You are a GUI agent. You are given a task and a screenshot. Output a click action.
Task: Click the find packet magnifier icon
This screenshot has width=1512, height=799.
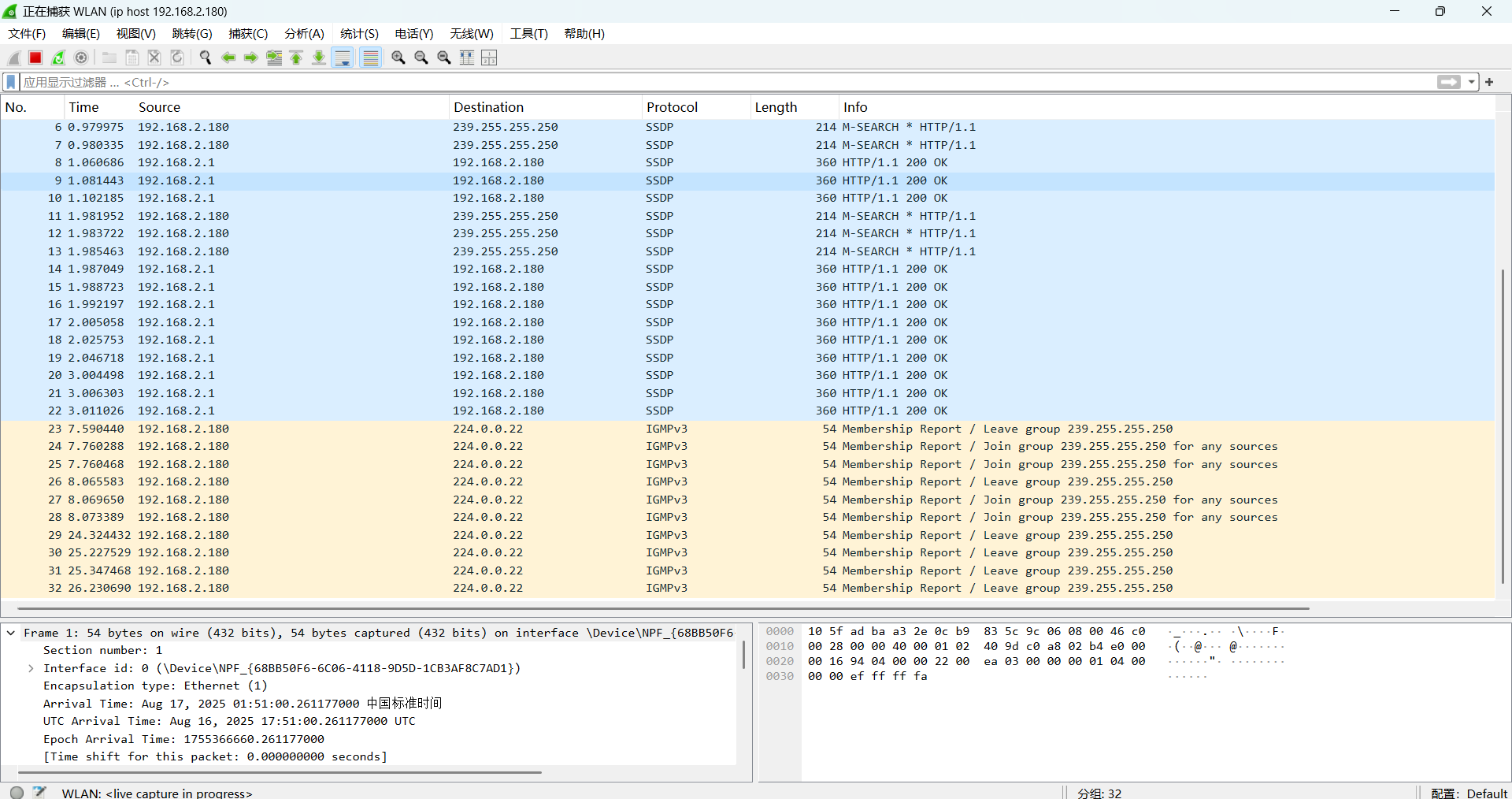pyautogui.click(x=206, y=58)
